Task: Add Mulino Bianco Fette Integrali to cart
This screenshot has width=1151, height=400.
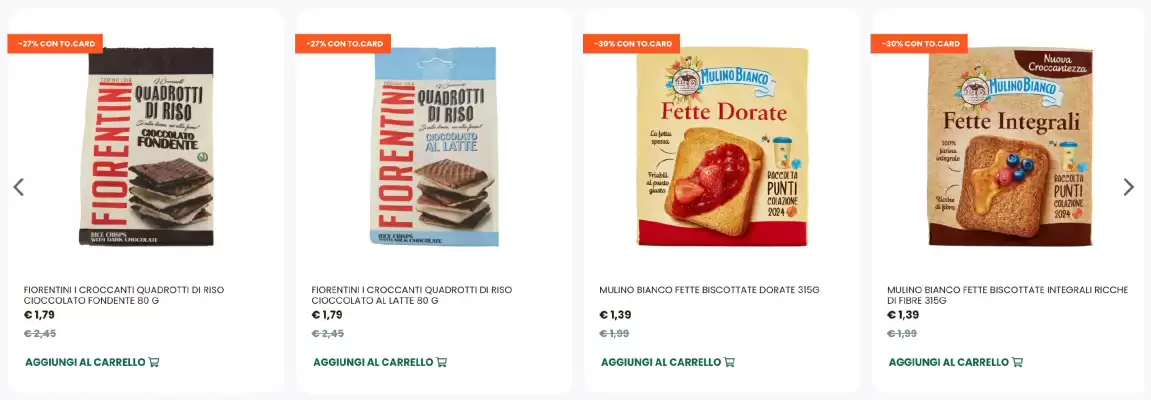Action: (956, 362)
